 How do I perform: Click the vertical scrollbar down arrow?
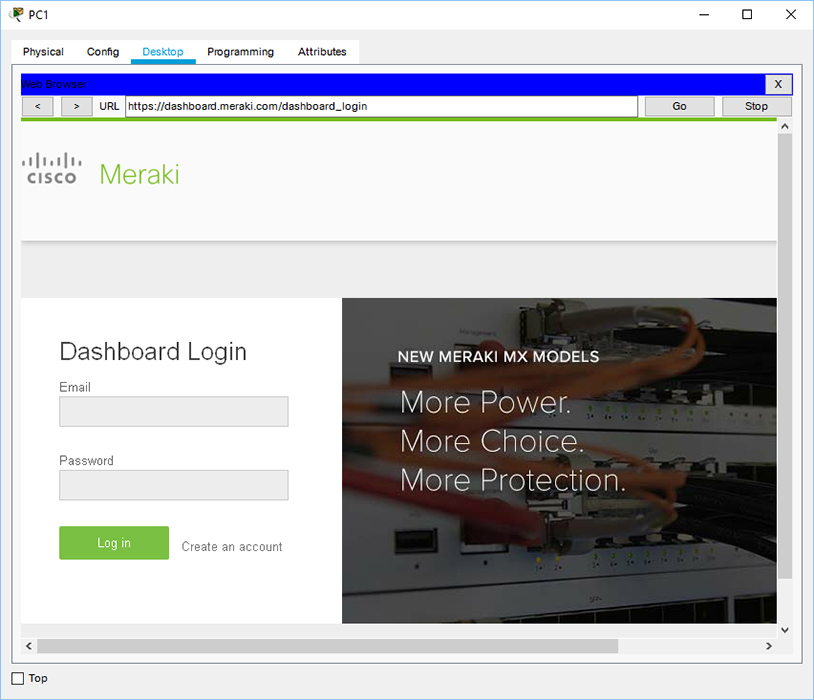tap(784, 630)
